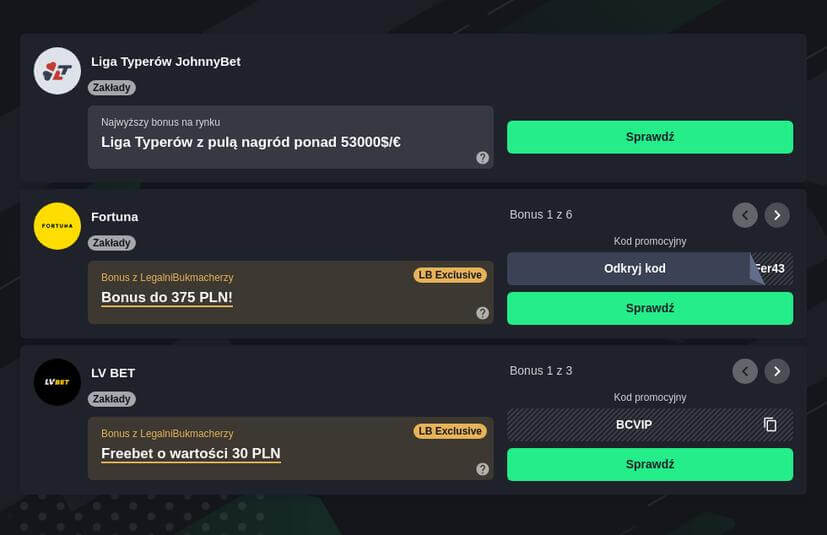Open the Bonus do 375 PLN link
Image resolution: width=827 pixels, height=535 pixels.
(167, 297)
